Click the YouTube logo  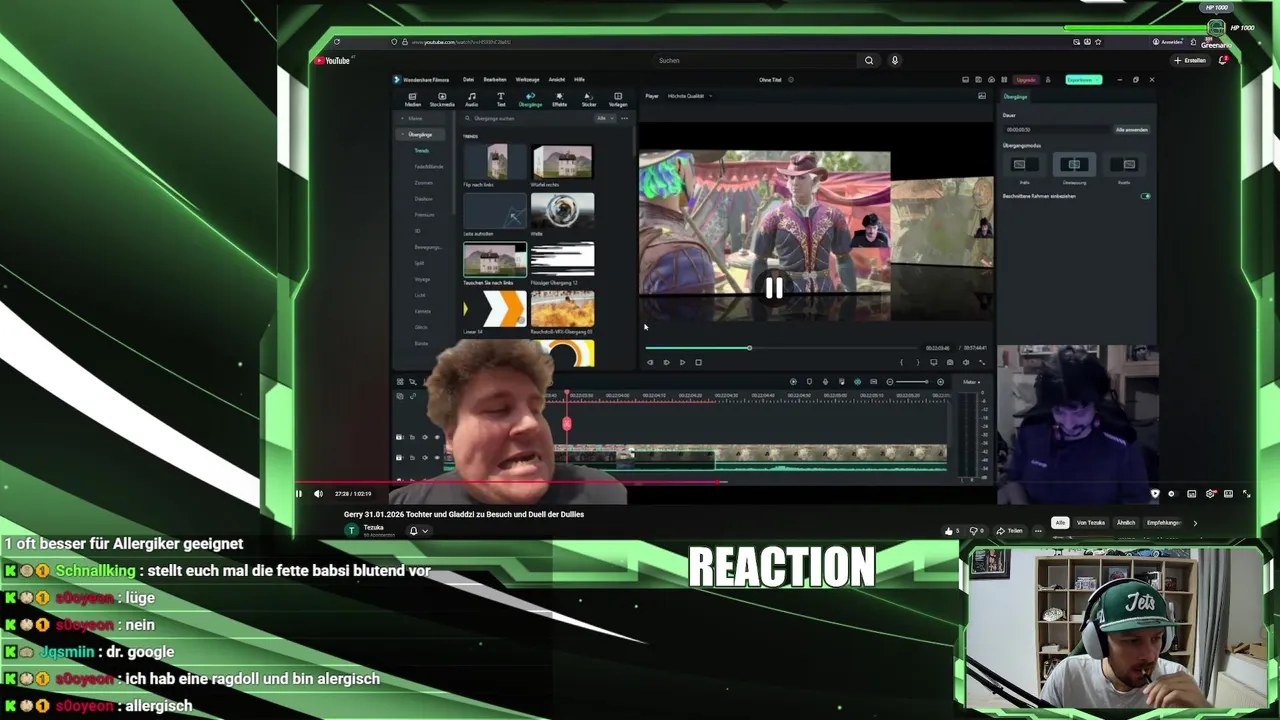coord(332,60)
